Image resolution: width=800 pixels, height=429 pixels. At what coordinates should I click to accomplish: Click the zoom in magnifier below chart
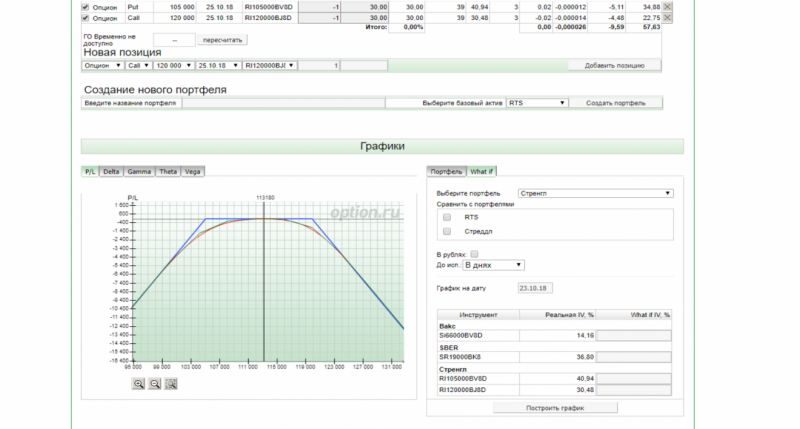138,384
